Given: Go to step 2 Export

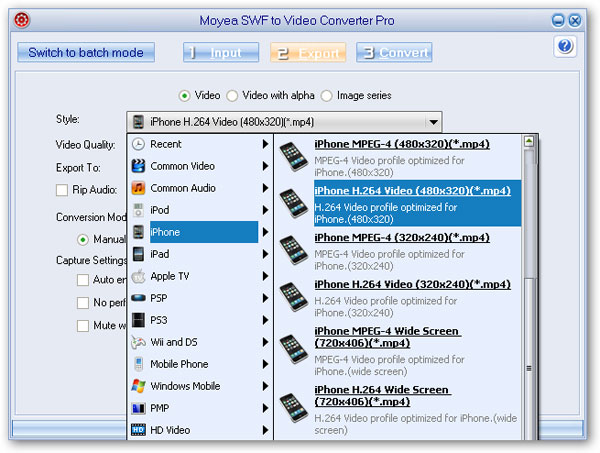Looking at the screenshot, I should 308,52.
